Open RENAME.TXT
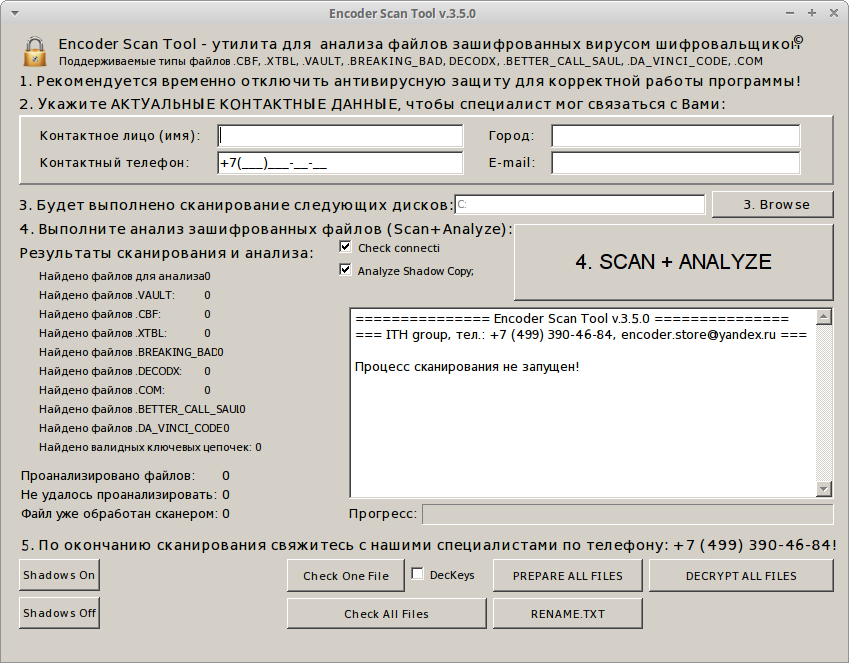This screenshot has height=663, width=849. click(567, 613)
